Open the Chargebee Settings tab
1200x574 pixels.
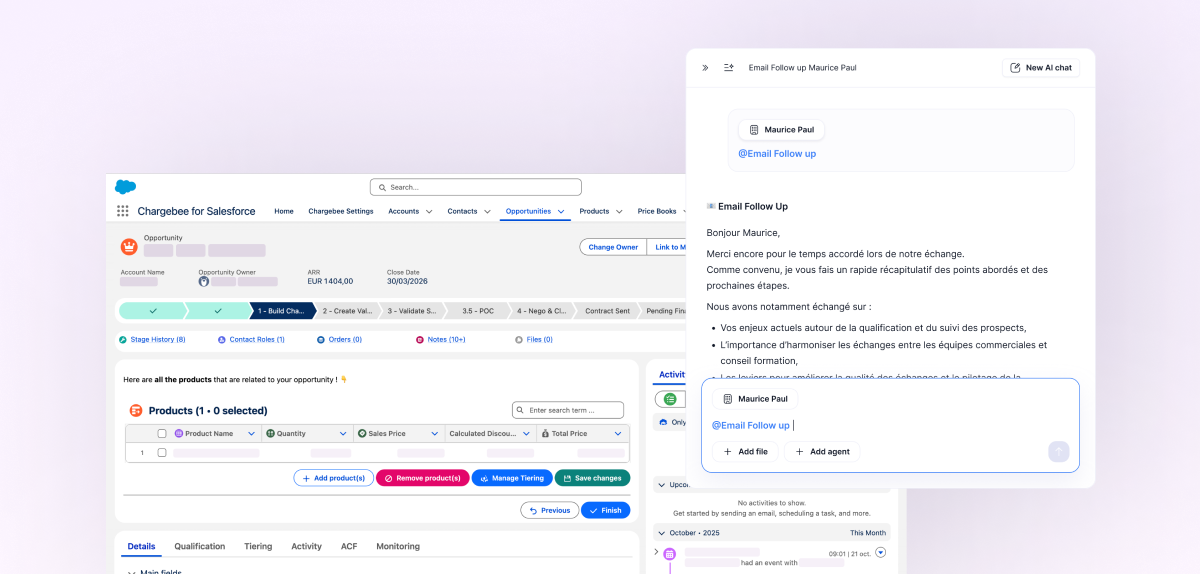pos(341,211)
